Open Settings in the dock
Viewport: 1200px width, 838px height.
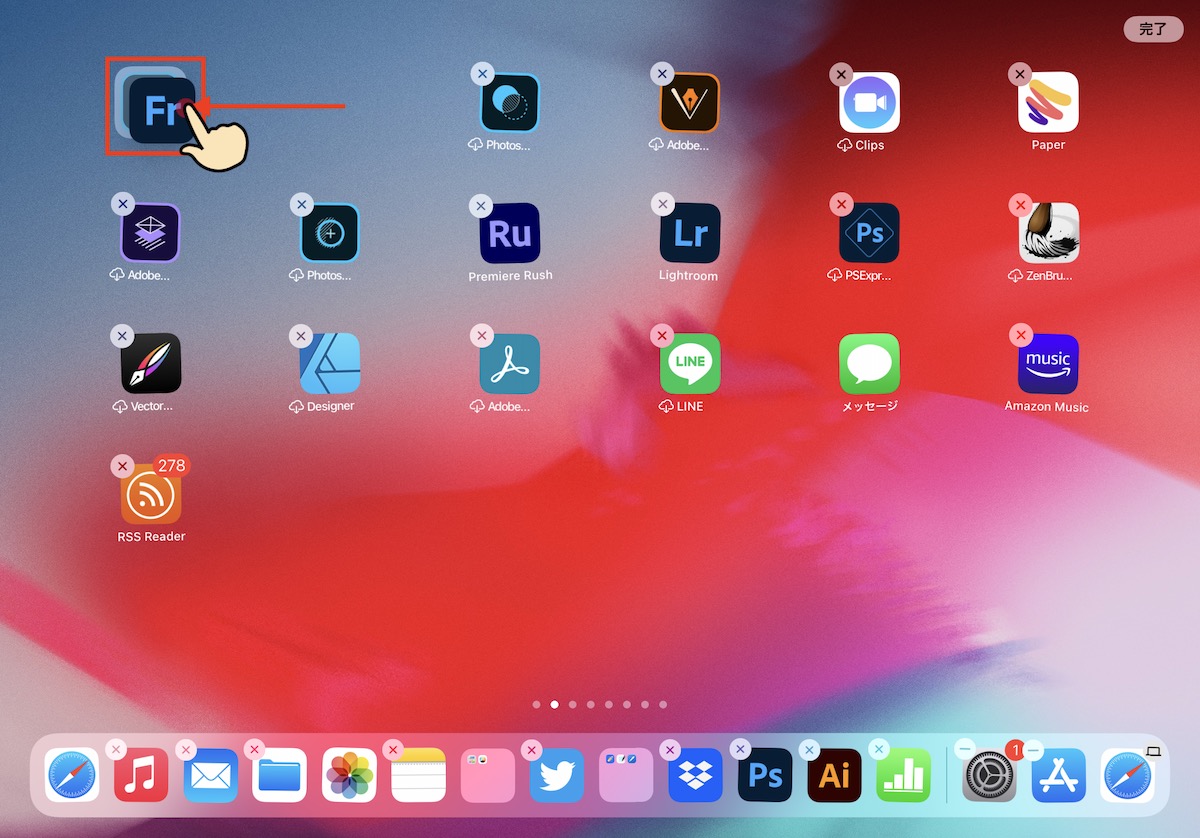pos(989,775)
